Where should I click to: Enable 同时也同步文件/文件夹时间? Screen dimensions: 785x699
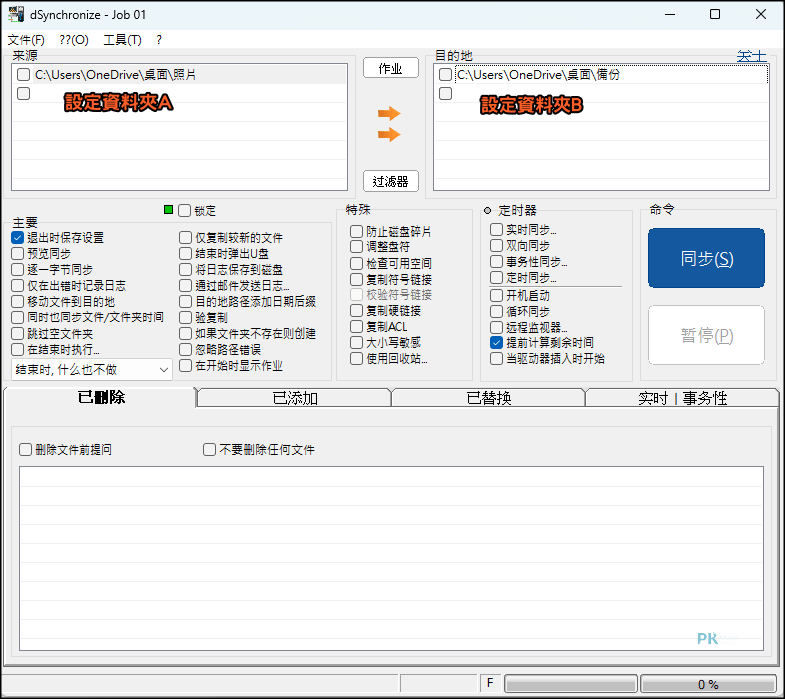click(18, 317)
